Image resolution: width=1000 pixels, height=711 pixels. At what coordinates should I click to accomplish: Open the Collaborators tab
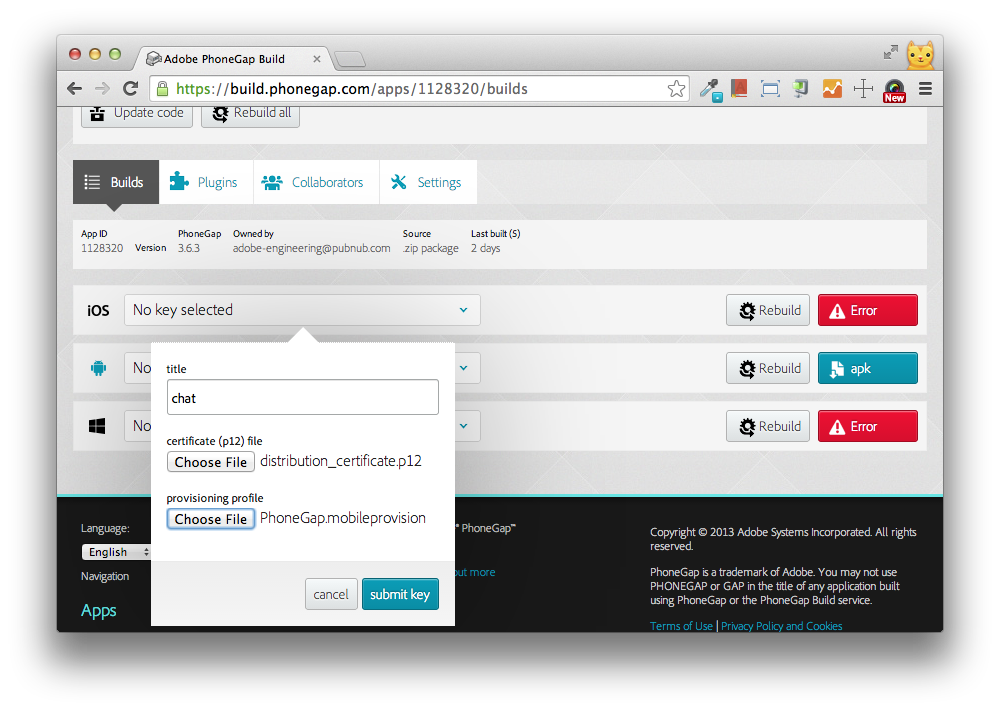click(x=315, y=182)
